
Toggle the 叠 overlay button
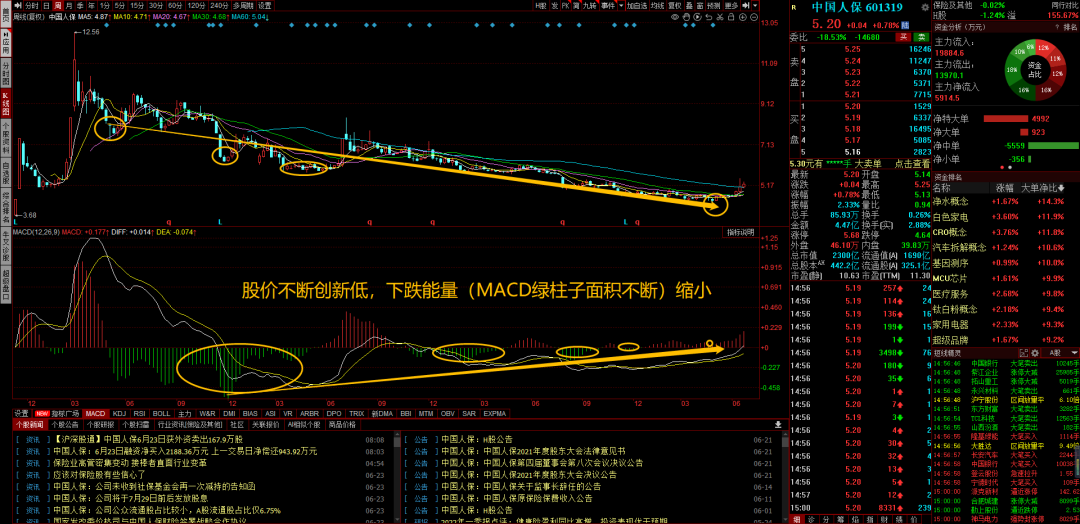coord(689,6)
